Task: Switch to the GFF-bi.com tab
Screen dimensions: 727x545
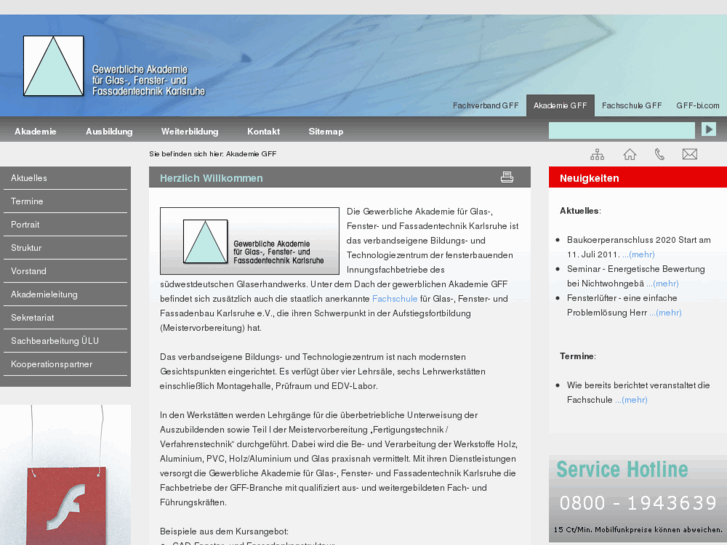Action: pos(698,106)
